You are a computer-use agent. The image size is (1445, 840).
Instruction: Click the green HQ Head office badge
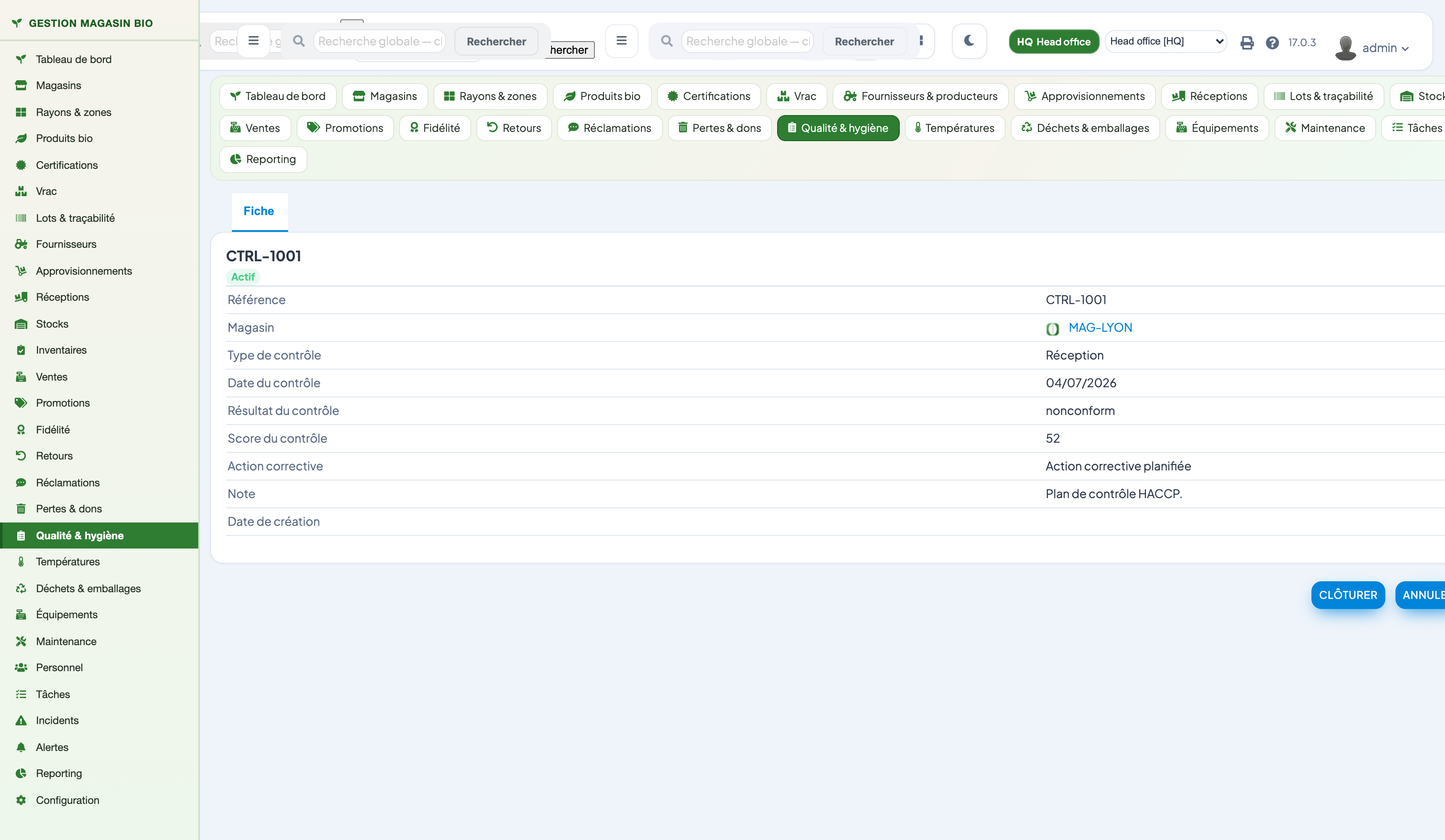(x=1054, y=42)
